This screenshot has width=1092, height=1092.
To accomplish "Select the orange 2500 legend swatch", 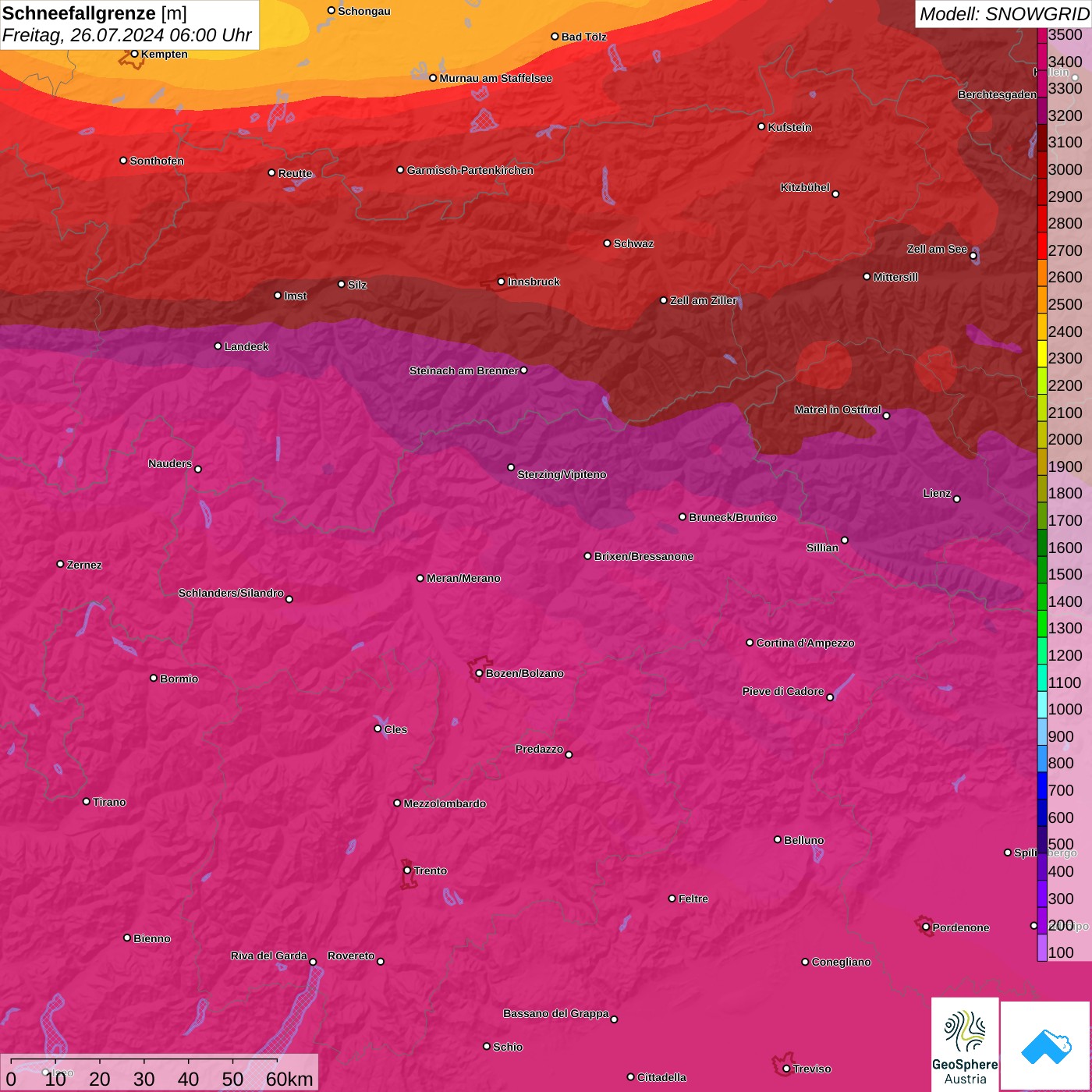I will tap(1042, 300).
